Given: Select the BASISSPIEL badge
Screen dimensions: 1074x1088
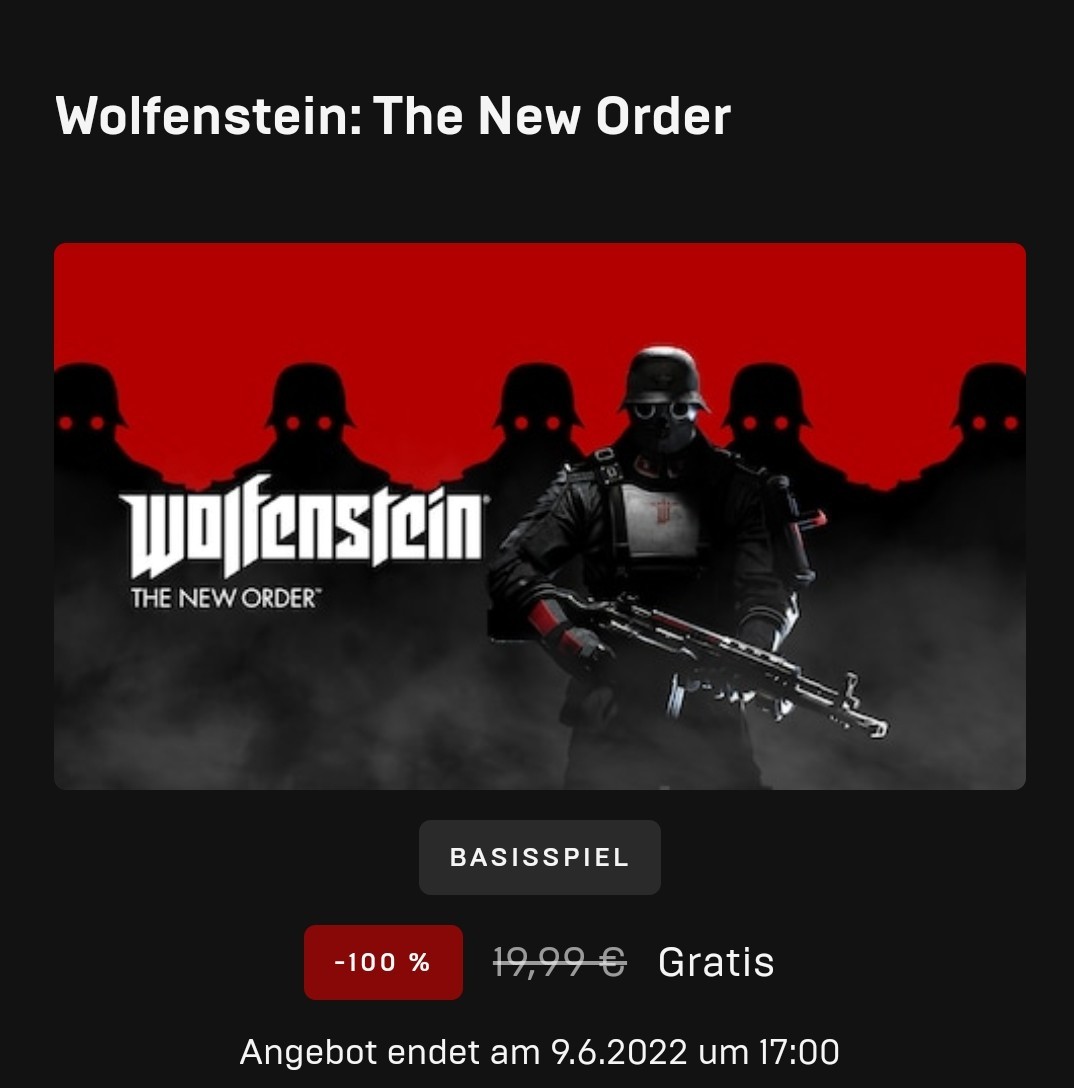Looking at the screenshot, I should coord(540,857).
